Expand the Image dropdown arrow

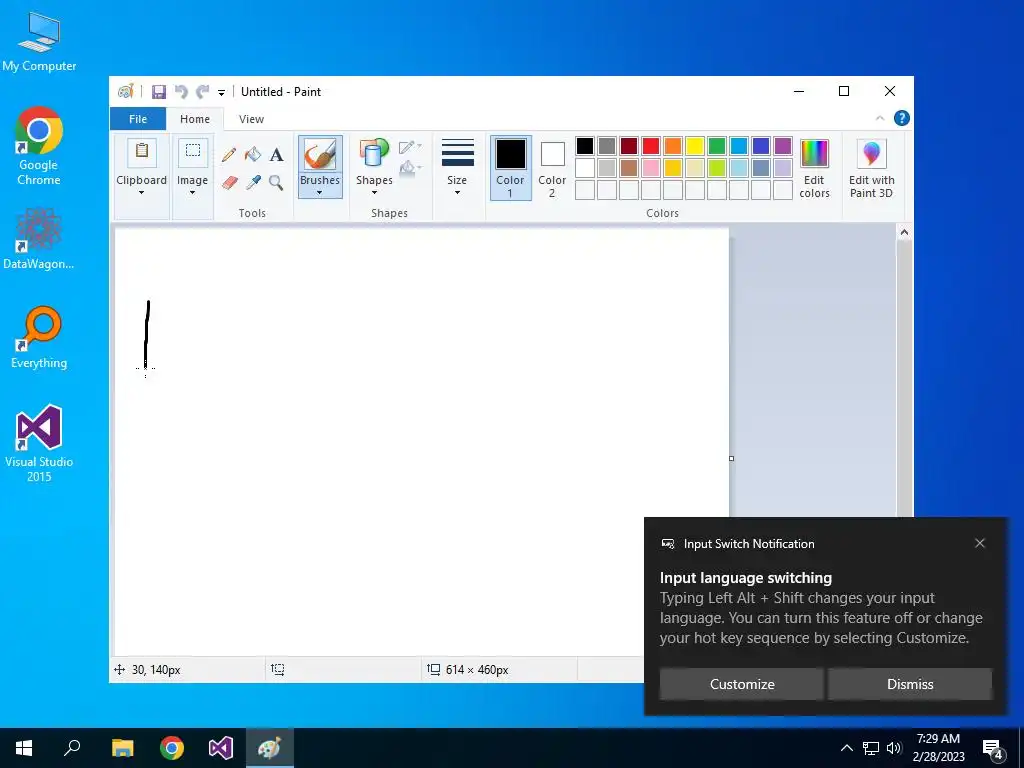click(x=193, y=193)
